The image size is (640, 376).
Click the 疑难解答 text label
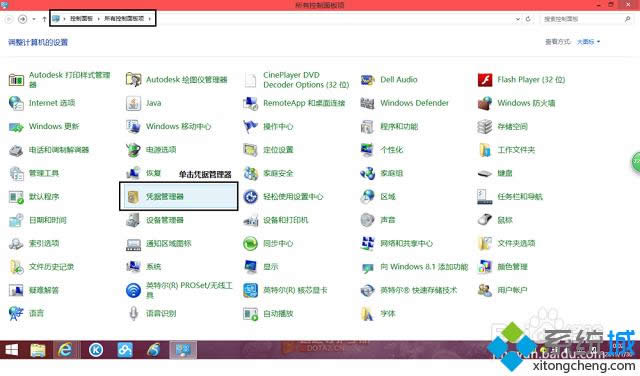[x=44, y=290]
